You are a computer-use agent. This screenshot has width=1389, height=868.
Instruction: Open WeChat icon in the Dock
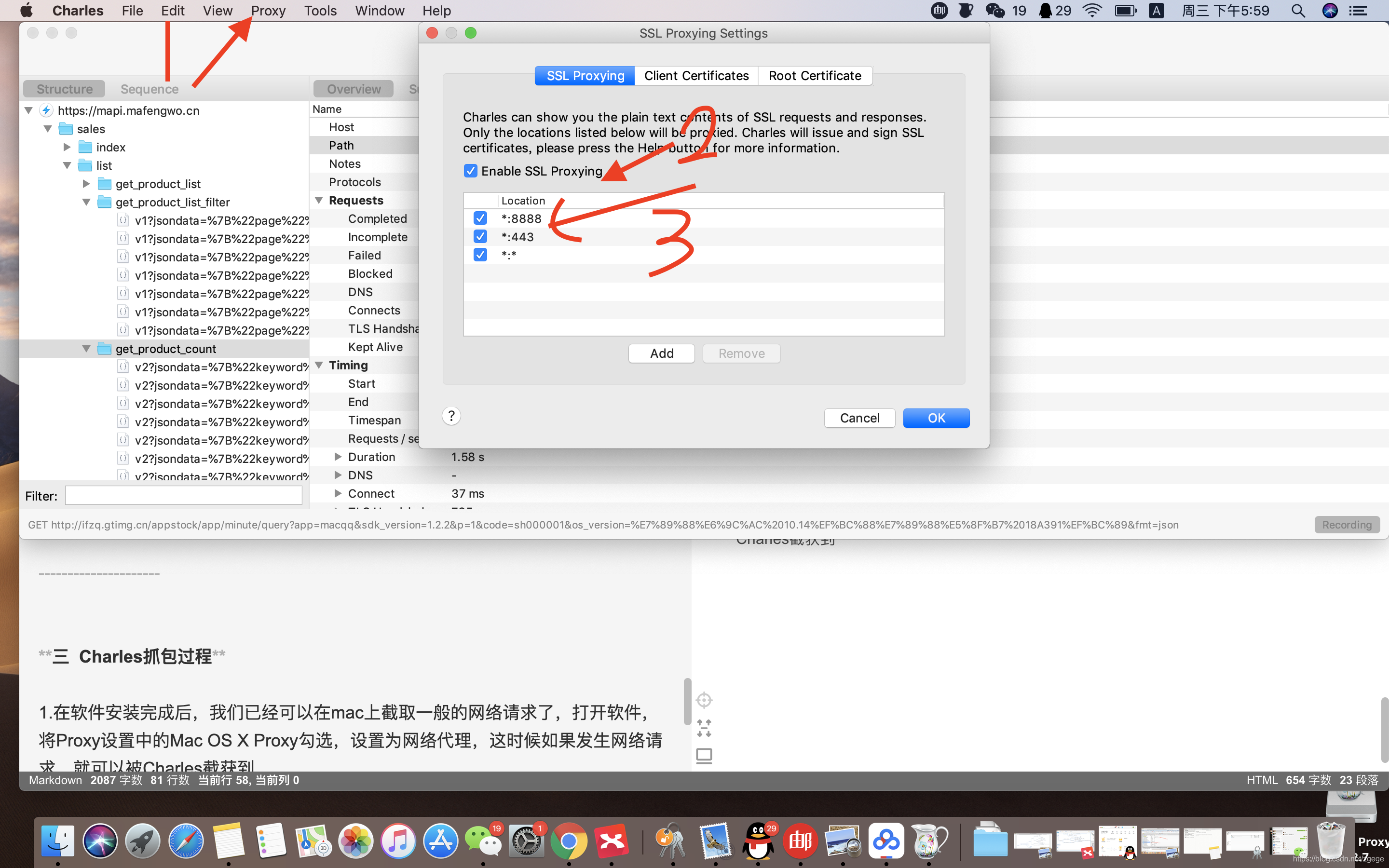[483, 841]
